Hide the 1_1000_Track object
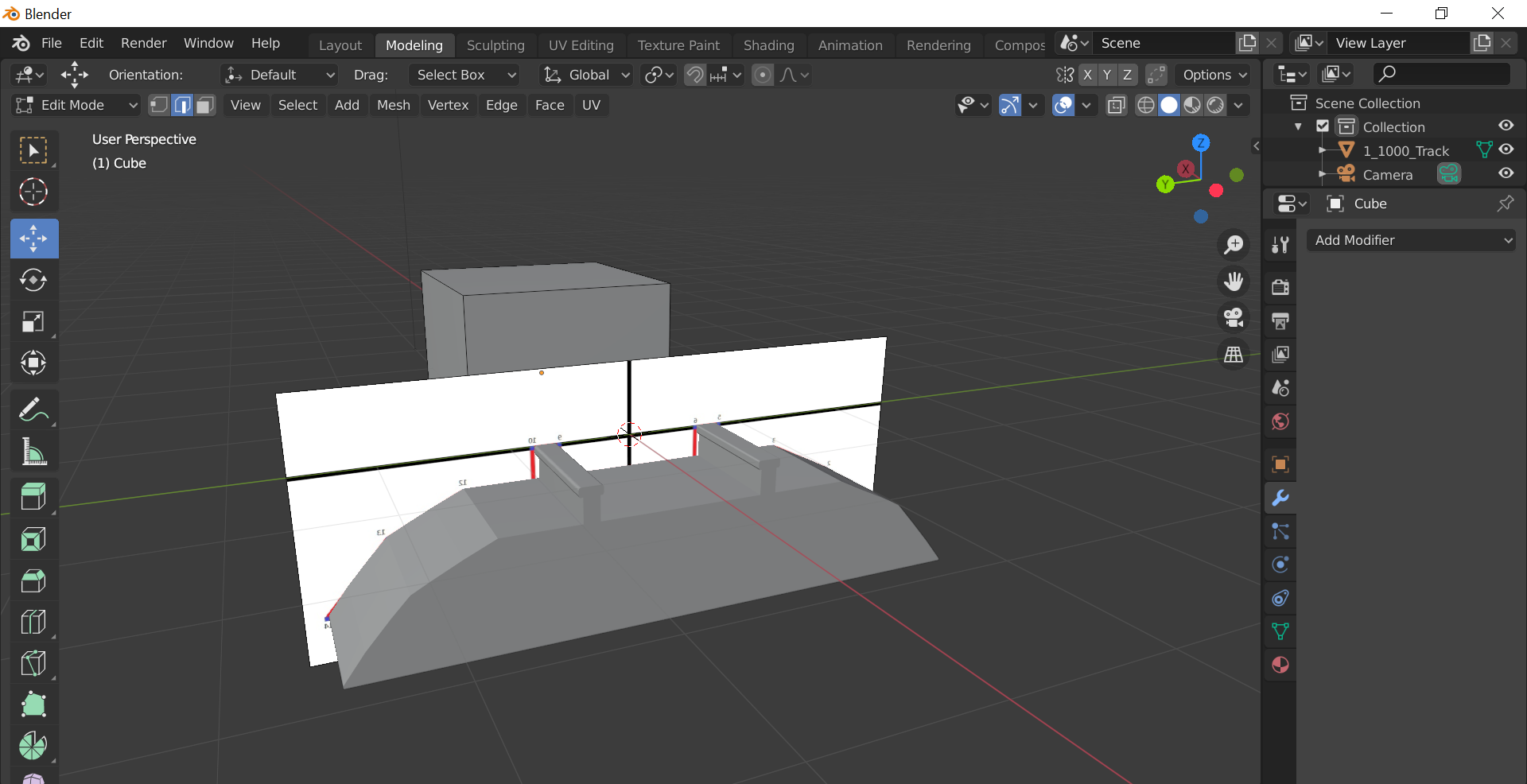 (x=1506, y=149)
